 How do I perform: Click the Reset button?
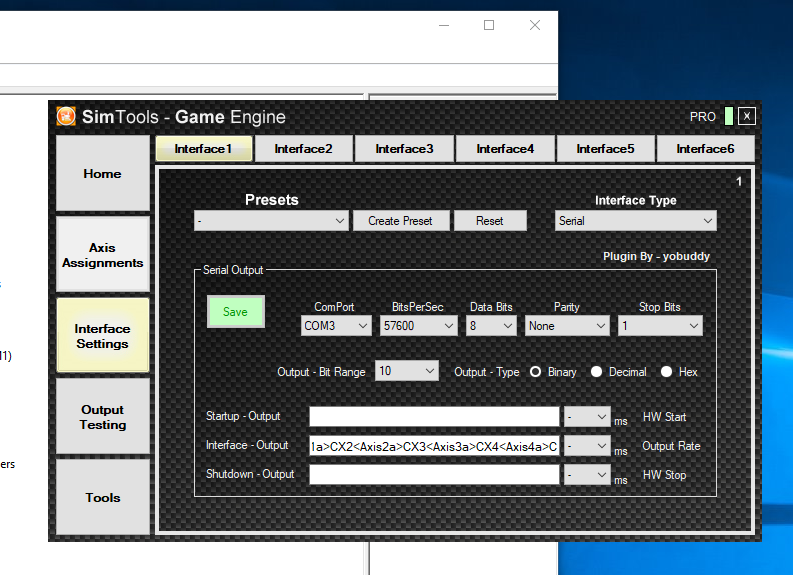[x=490, y=221]
